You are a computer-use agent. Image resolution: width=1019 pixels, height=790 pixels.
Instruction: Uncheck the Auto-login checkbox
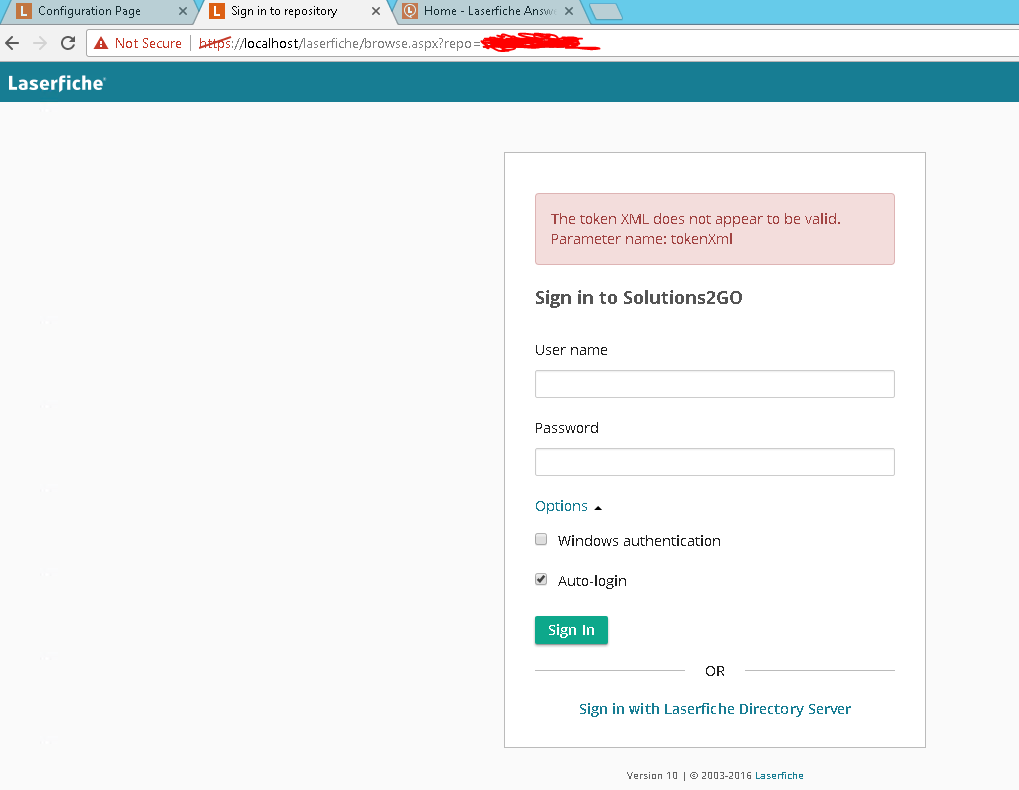[541, 579]
